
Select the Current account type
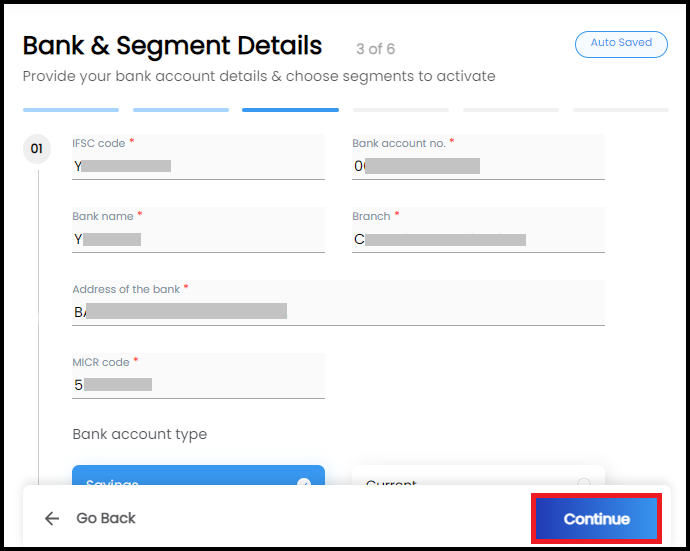pos(478,476)
